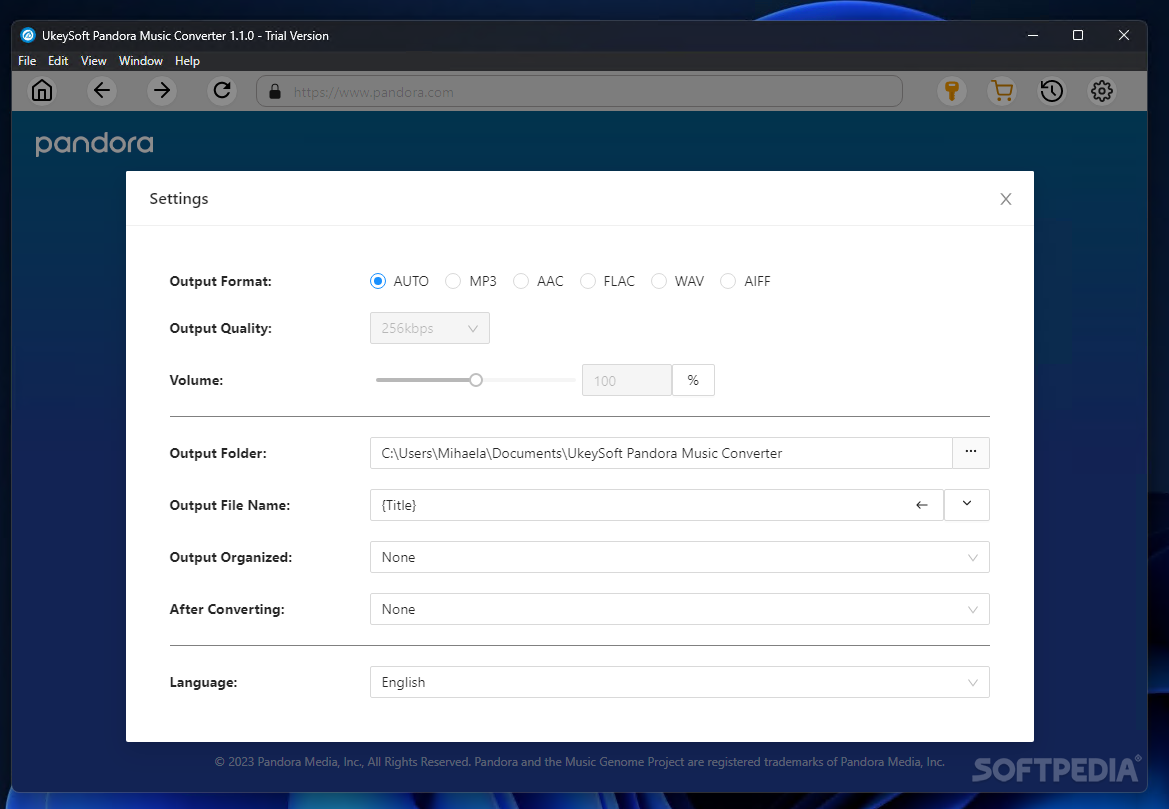Image resolution: width=1169 pixels, height=809 pixels.
Task: Open the View menu
Action: [93, 61]
